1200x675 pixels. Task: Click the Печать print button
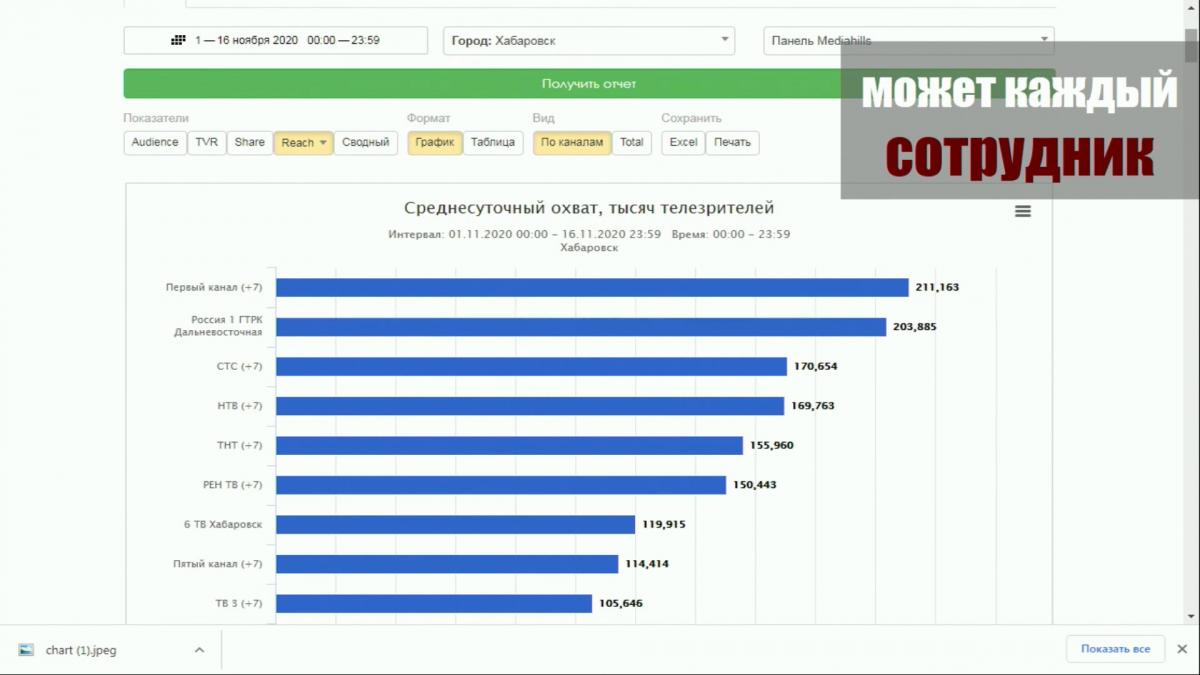click(732, 143)
